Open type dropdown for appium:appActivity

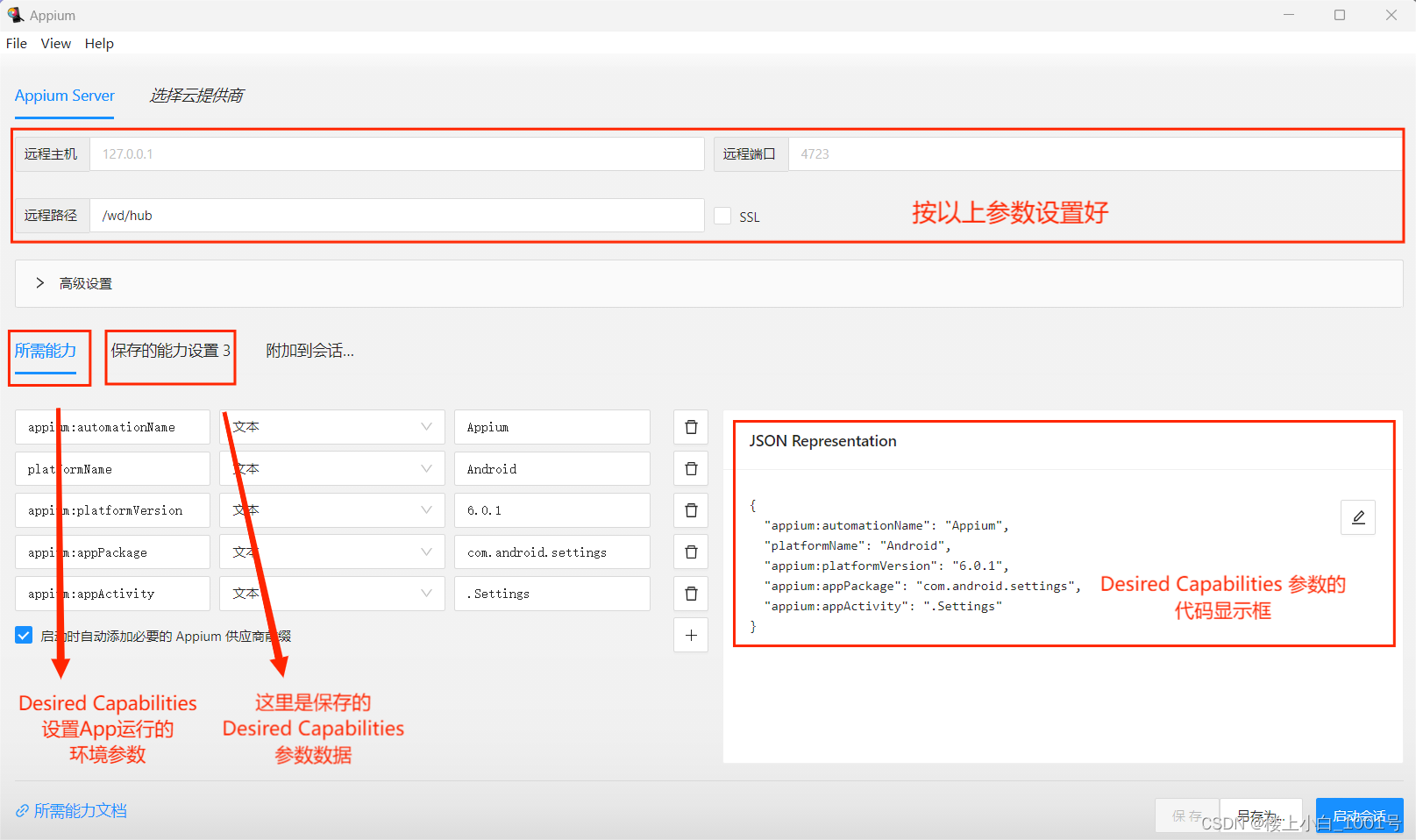tap(332, 594)
